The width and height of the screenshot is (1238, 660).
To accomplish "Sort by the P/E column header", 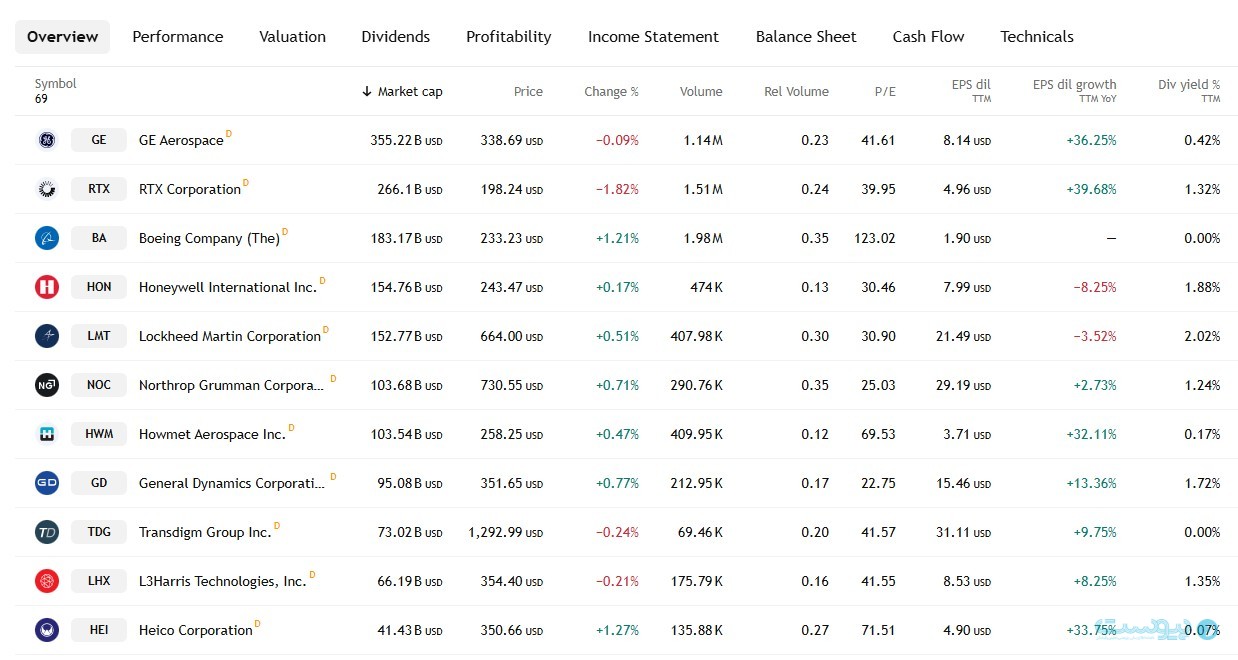I will (x=885, y=91).
